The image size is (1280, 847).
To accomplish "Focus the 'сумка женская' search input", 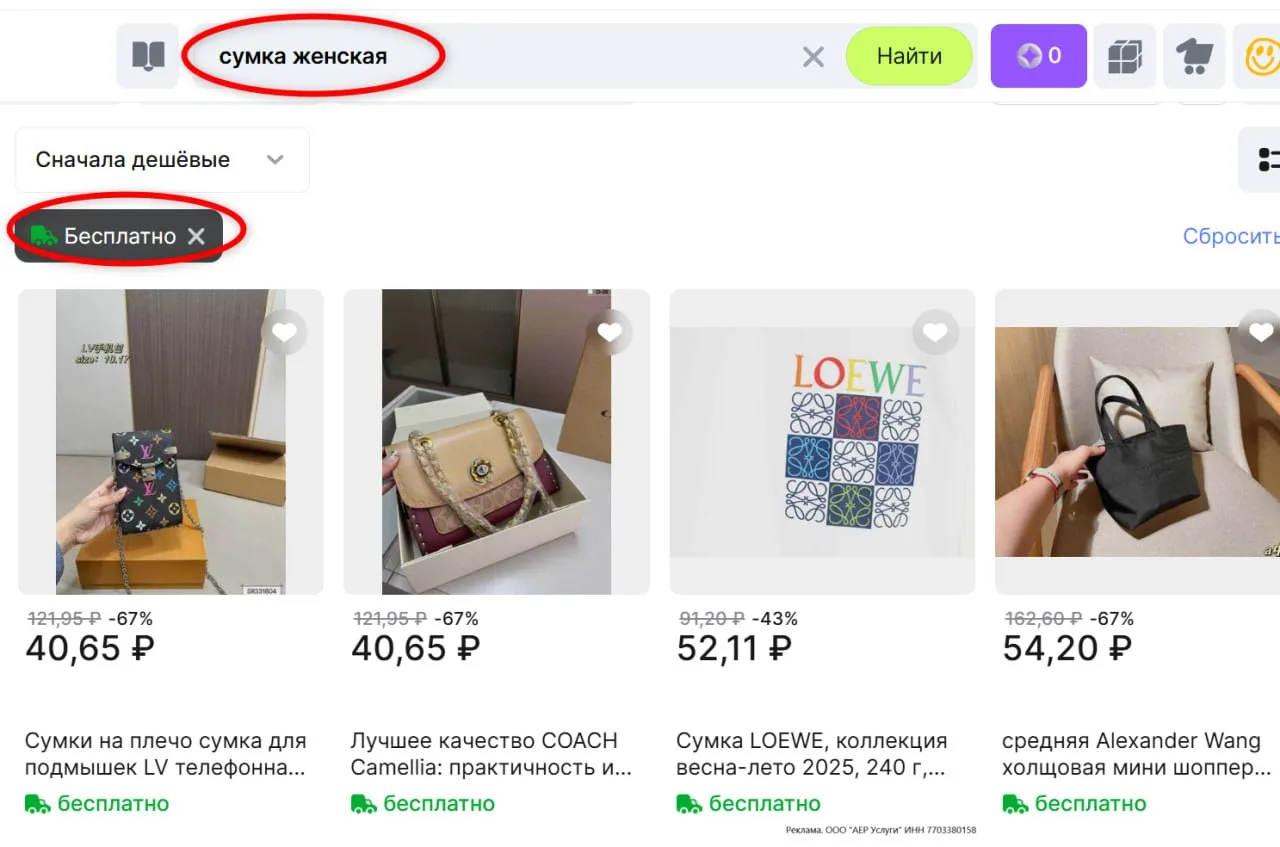I will 495,57.
